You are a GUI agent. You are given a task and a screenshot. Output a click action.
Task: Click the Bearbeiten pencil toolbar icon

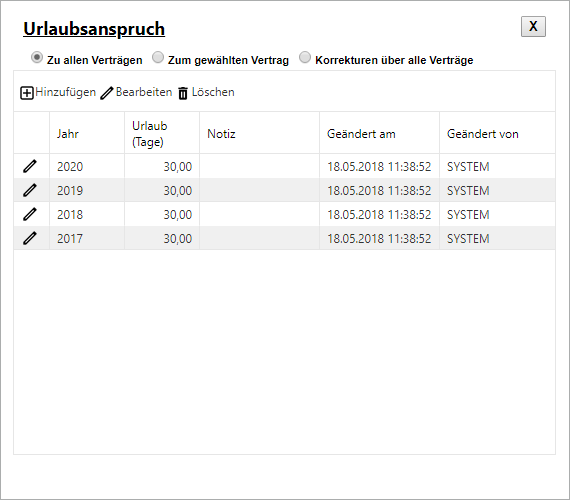coord(107,93)
